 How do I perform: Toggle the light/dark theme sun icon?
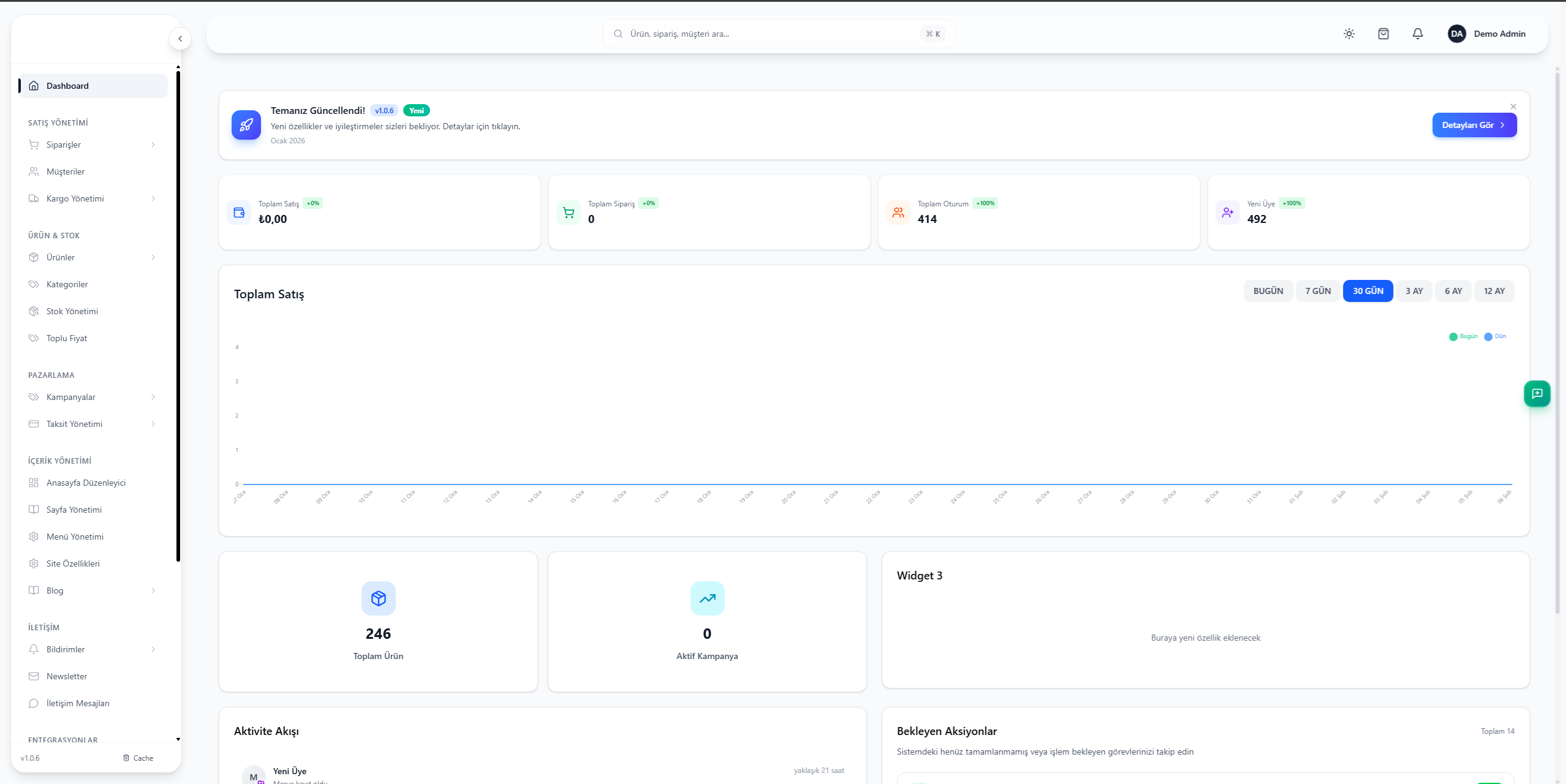1349,34
